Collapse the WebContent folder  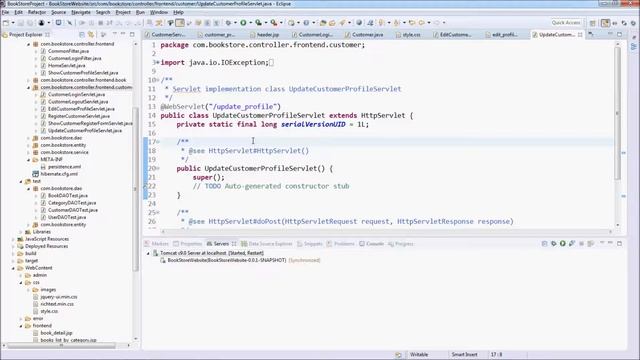click(x=13, y=268)
